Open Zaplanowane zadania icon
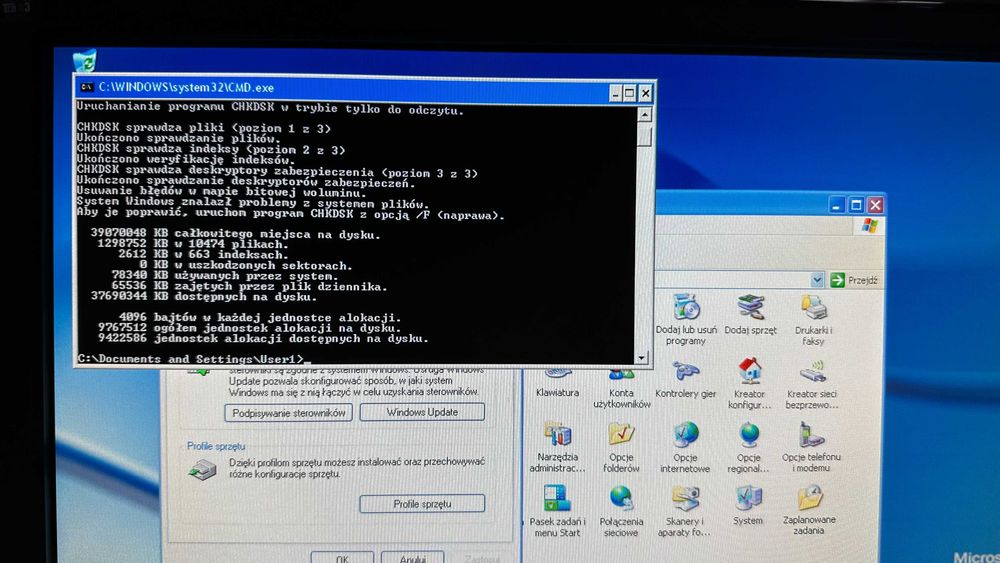 point(809,509)
